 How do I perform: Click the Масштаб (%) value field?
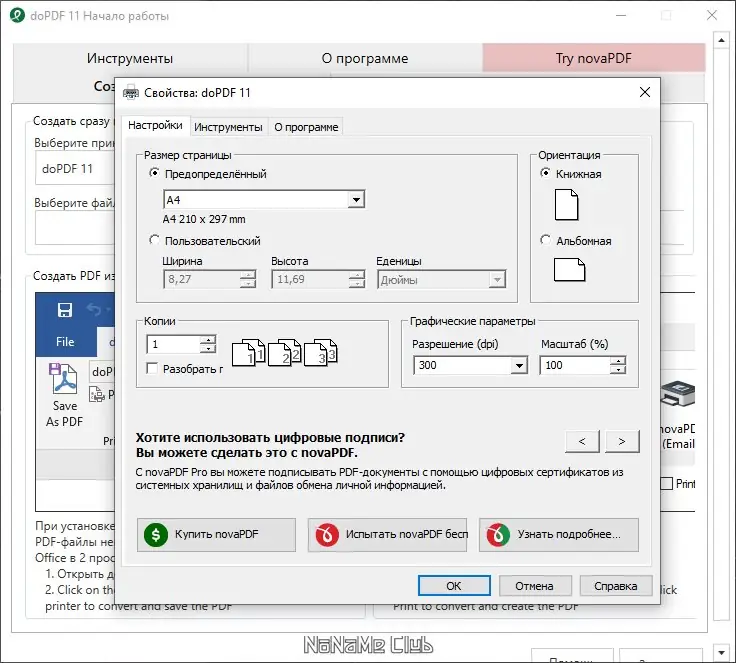(575, 365)
